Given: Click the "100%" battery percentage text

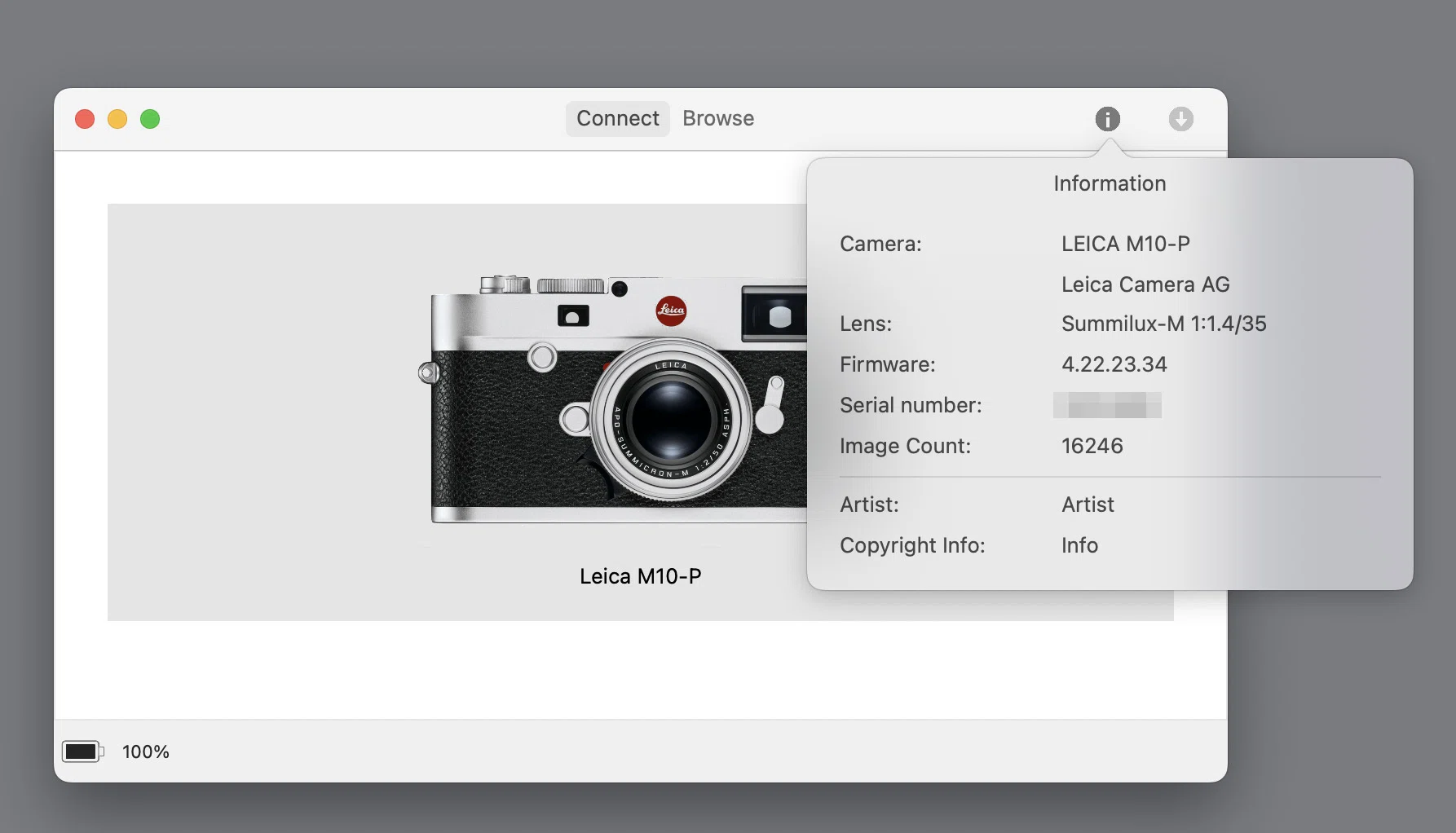Looking at the screenshot, I should pyautogui.click(x=146, y=751).
